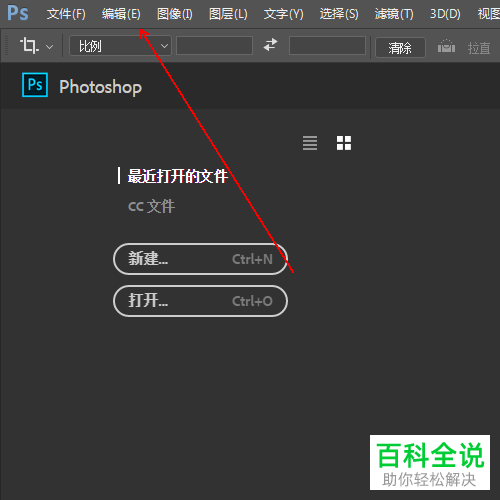Click the 拉直 straighten label

(479, 48)
